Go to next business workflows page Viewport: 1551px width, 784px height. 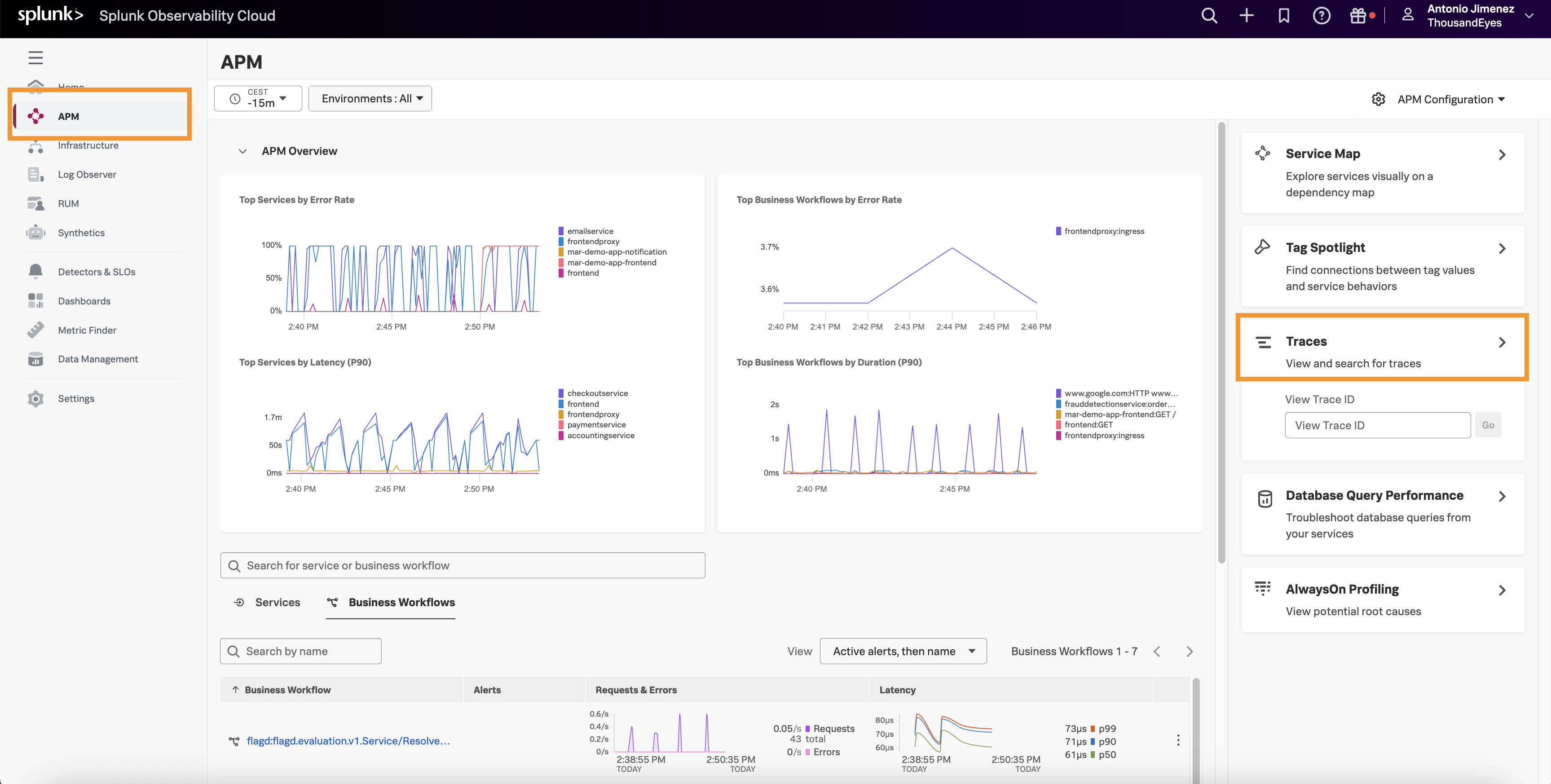(1189, 652)
